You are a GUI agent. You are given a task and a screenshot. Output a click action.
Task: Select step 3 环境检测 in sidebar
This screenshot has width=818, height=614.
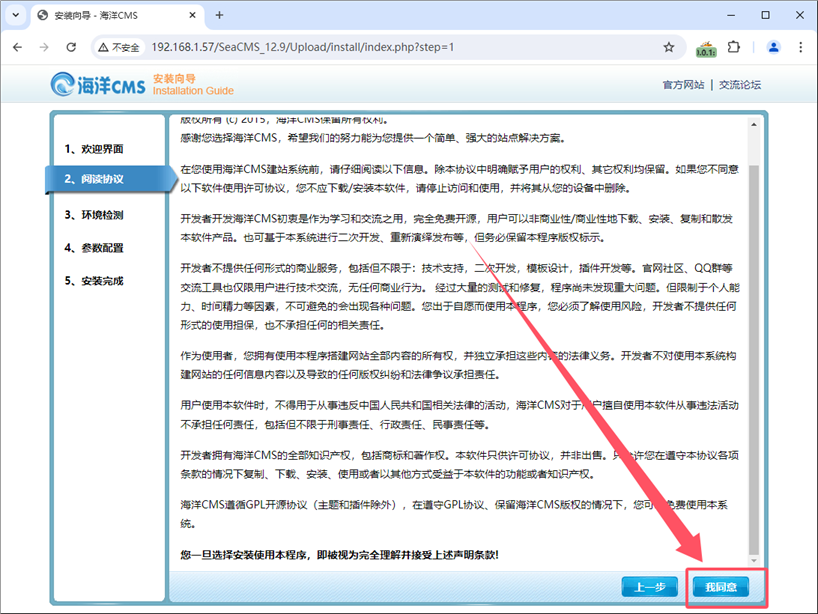click(95, 215)
